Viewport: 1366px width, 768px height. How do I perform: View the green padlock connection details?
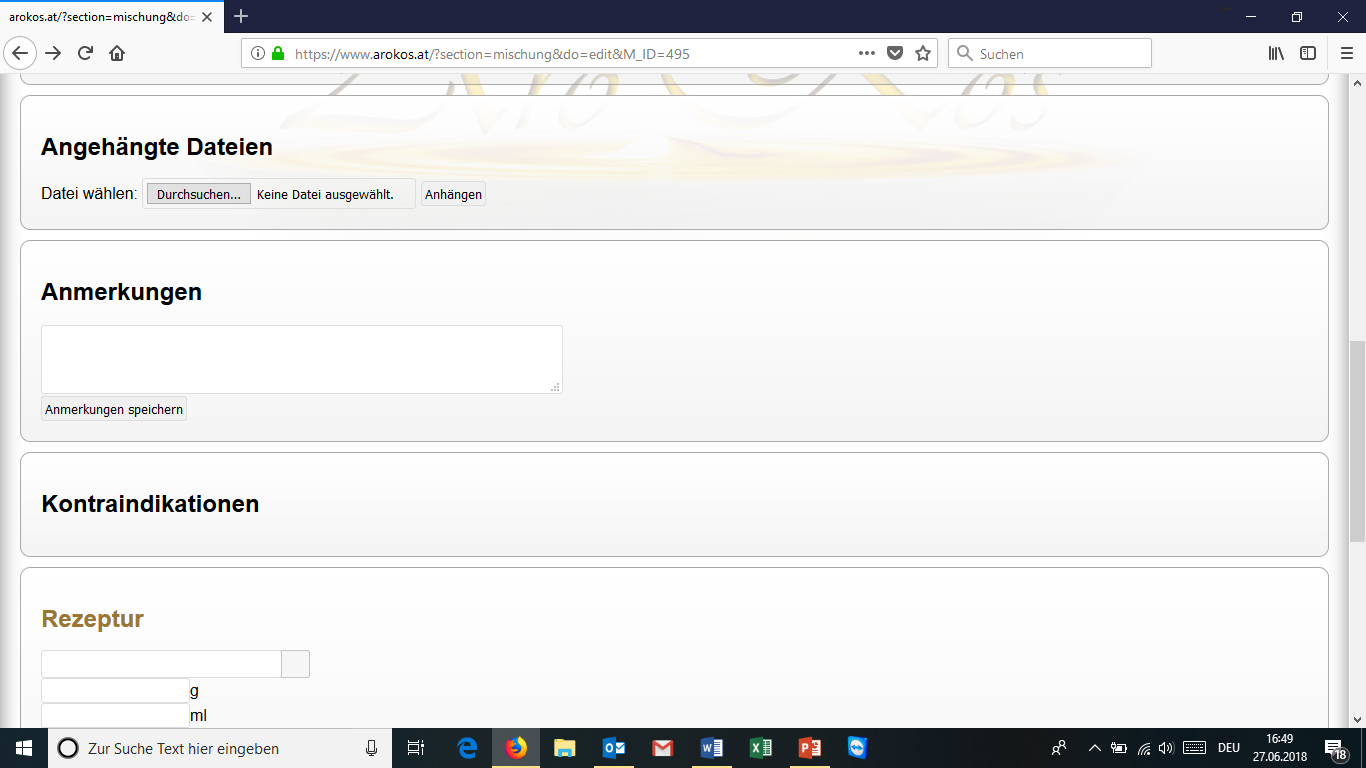pyautogui.click(x=277, y=53)
